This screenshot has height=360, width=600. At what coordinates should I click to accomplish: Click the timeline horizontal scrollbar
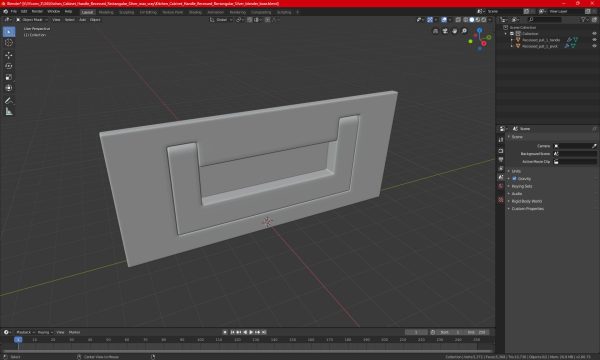point(247,351)
